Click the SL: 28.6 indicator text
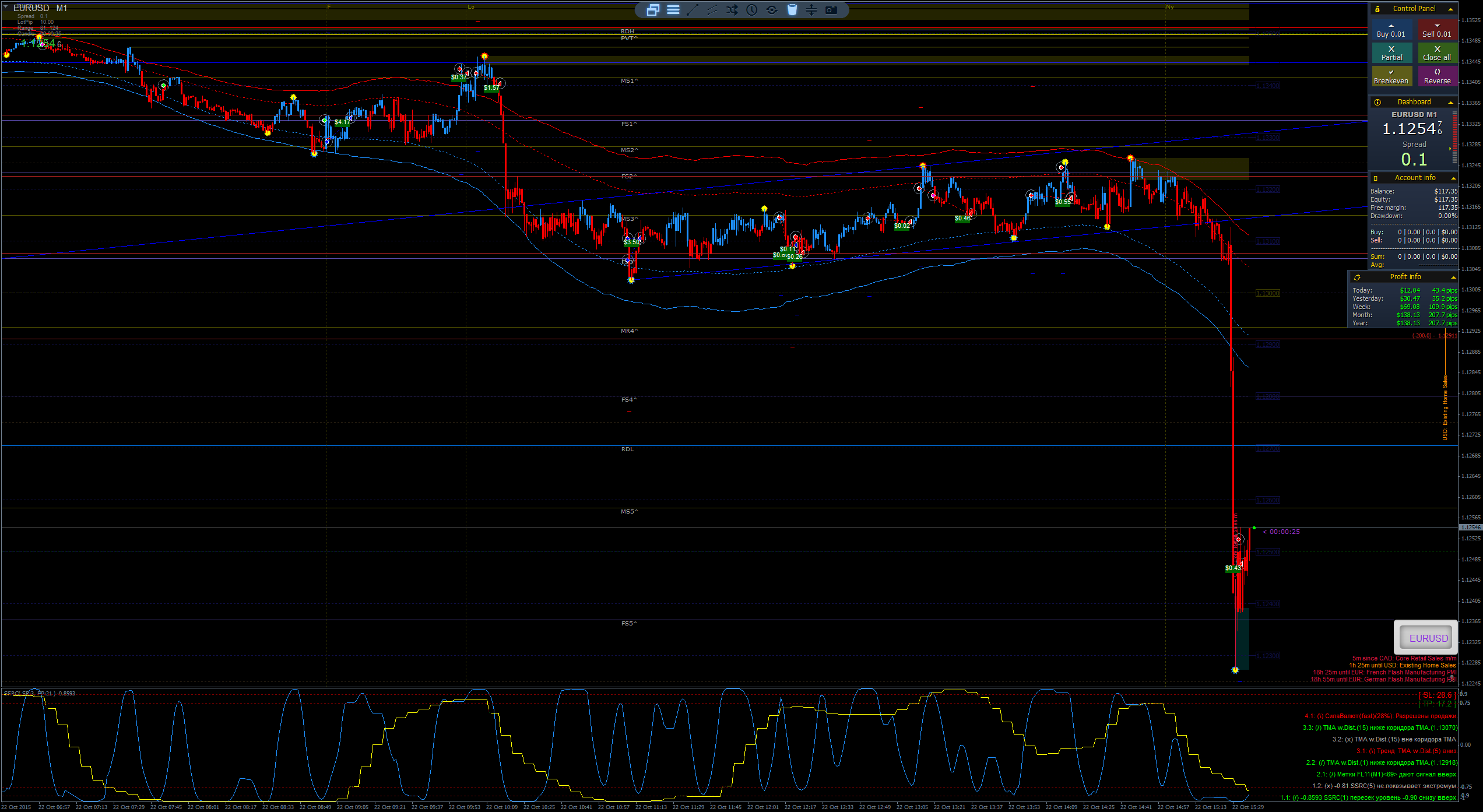 click(x=1437, y=695)
